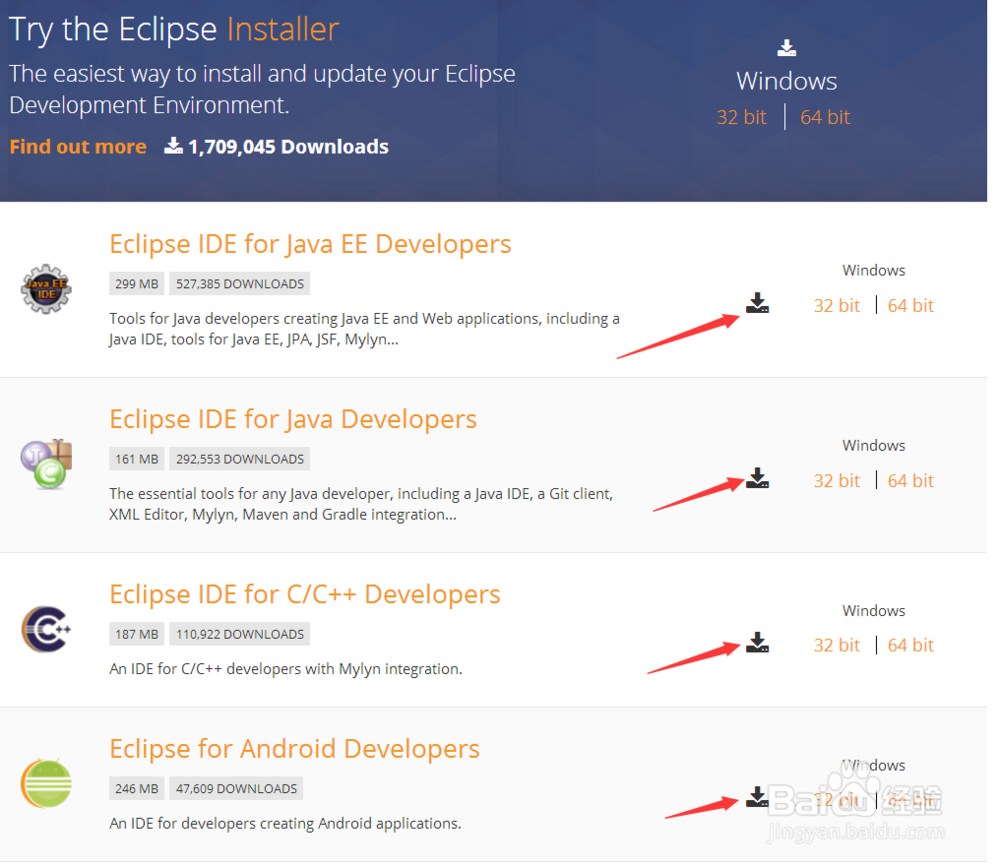
Task: Click the download icon above Windows in the Installer banner
Action: [786, 48]
